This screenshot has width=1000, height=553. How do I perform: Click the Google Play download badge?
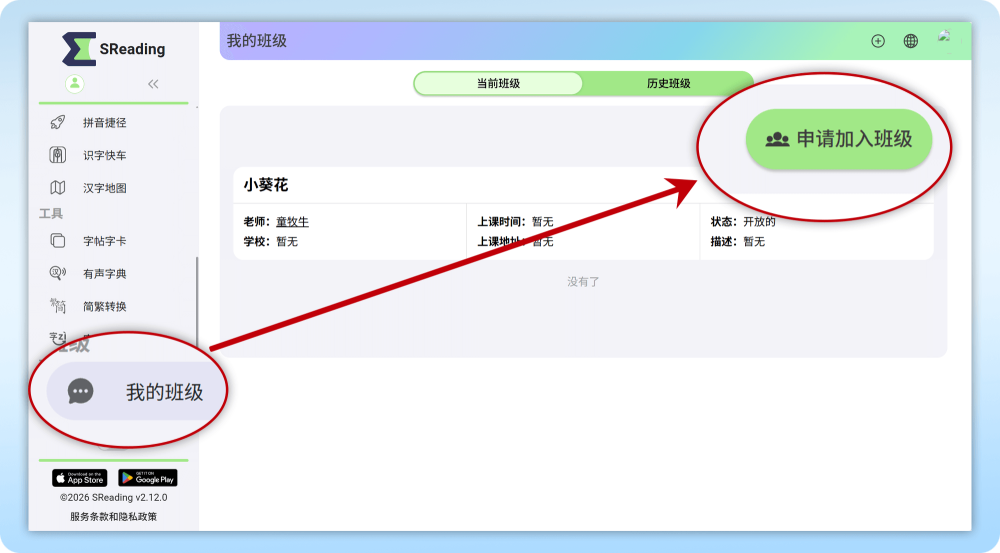point(147,478)
